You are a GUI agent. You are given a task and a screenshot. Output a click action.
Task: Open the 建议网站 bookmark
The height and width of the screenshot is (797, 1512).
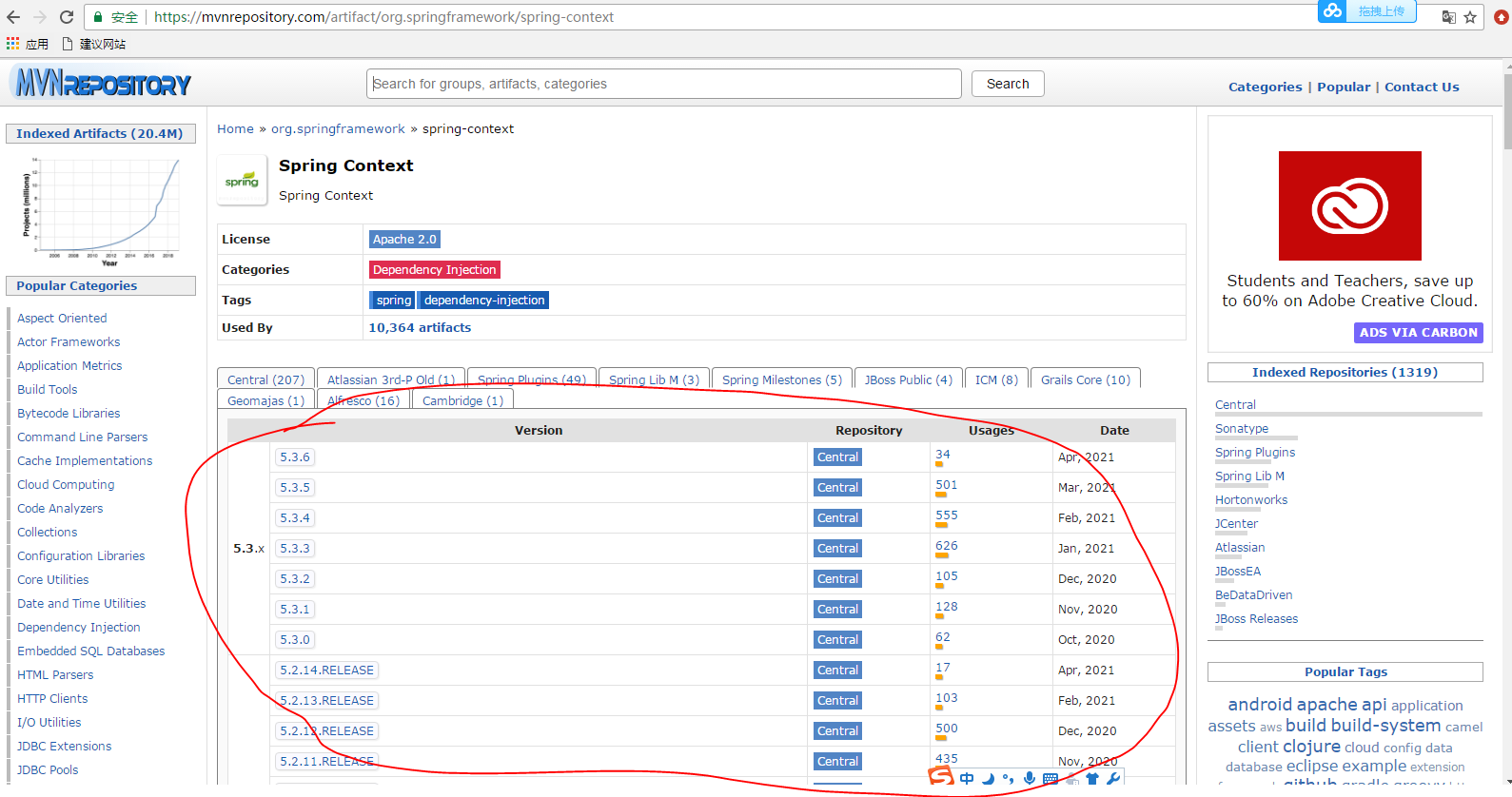(93, 44)
